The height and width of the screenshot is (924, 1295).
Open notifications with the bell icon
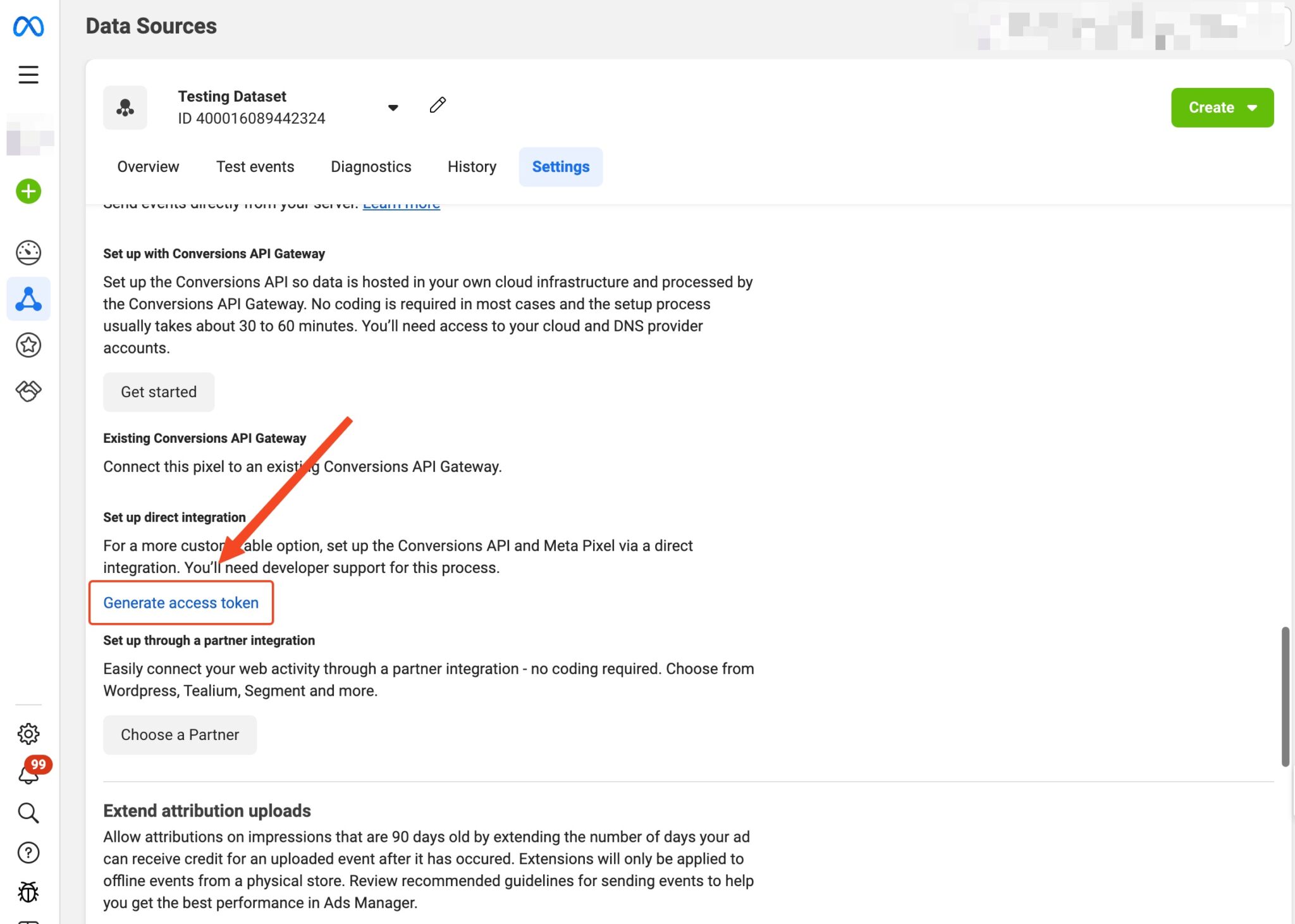click(x=28, y=774)
